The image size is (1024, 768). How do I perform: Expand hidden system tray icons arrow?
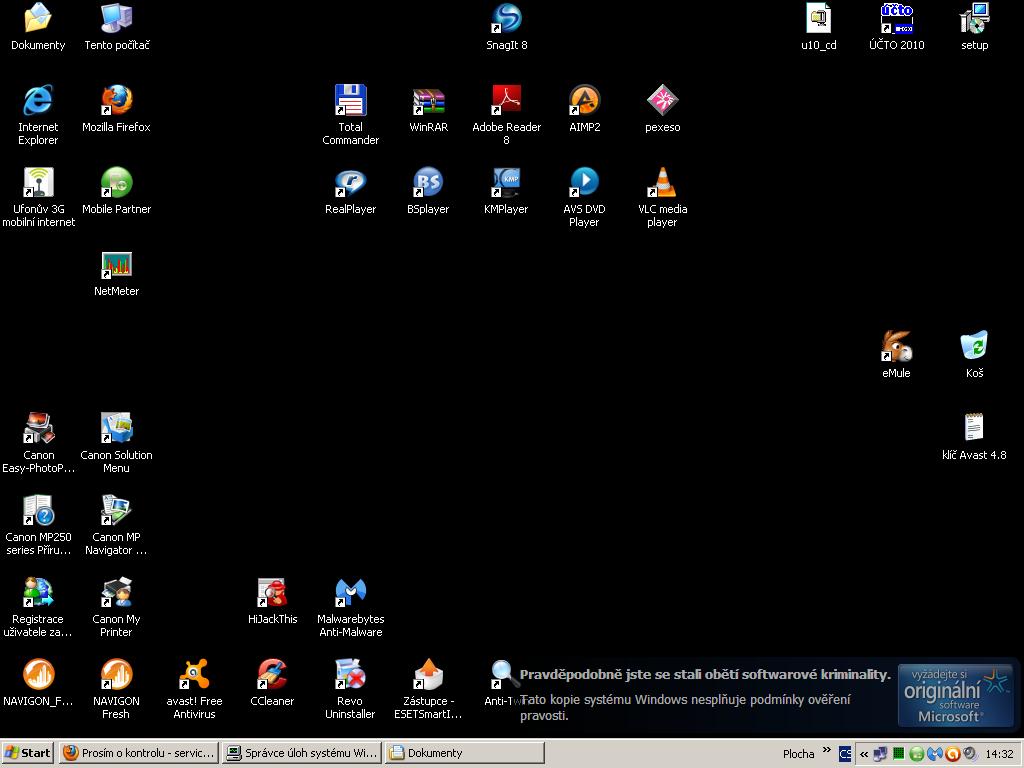[864, 754]
